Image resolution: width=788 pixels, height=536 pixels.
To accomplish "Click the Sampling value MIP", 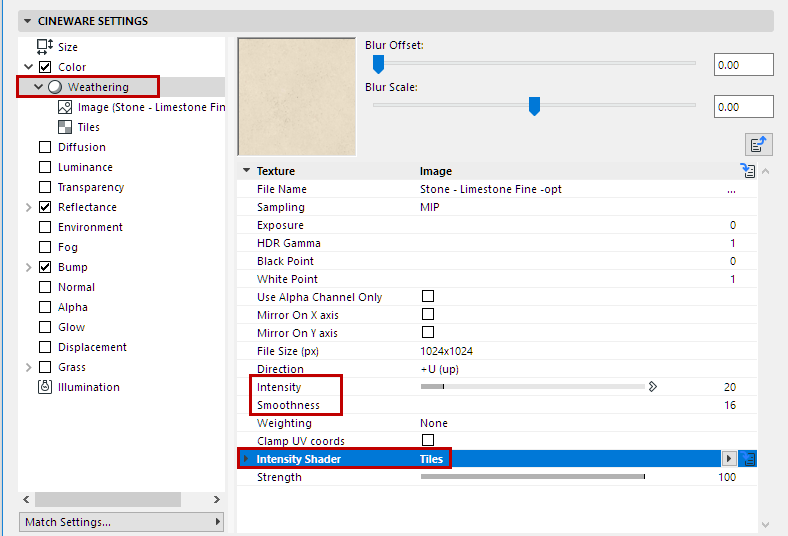I will coord(430,207).
